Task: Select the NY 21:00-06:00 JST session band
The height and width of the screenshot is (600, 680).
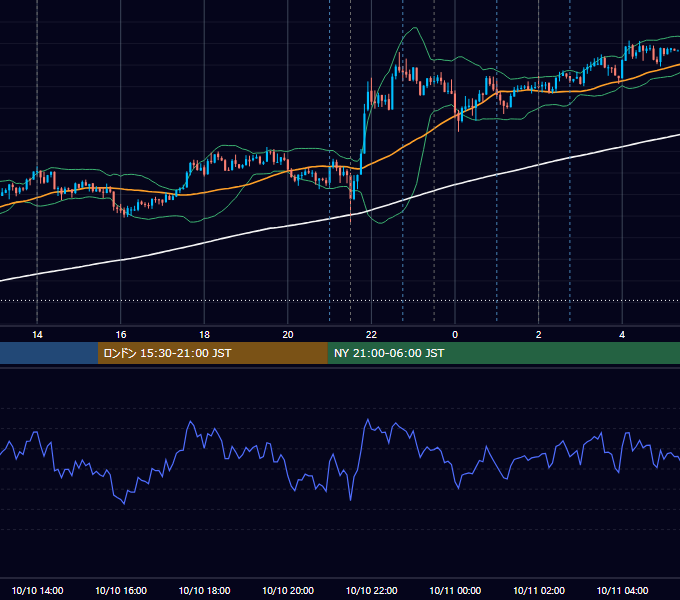Action: (x=503, y=353)
